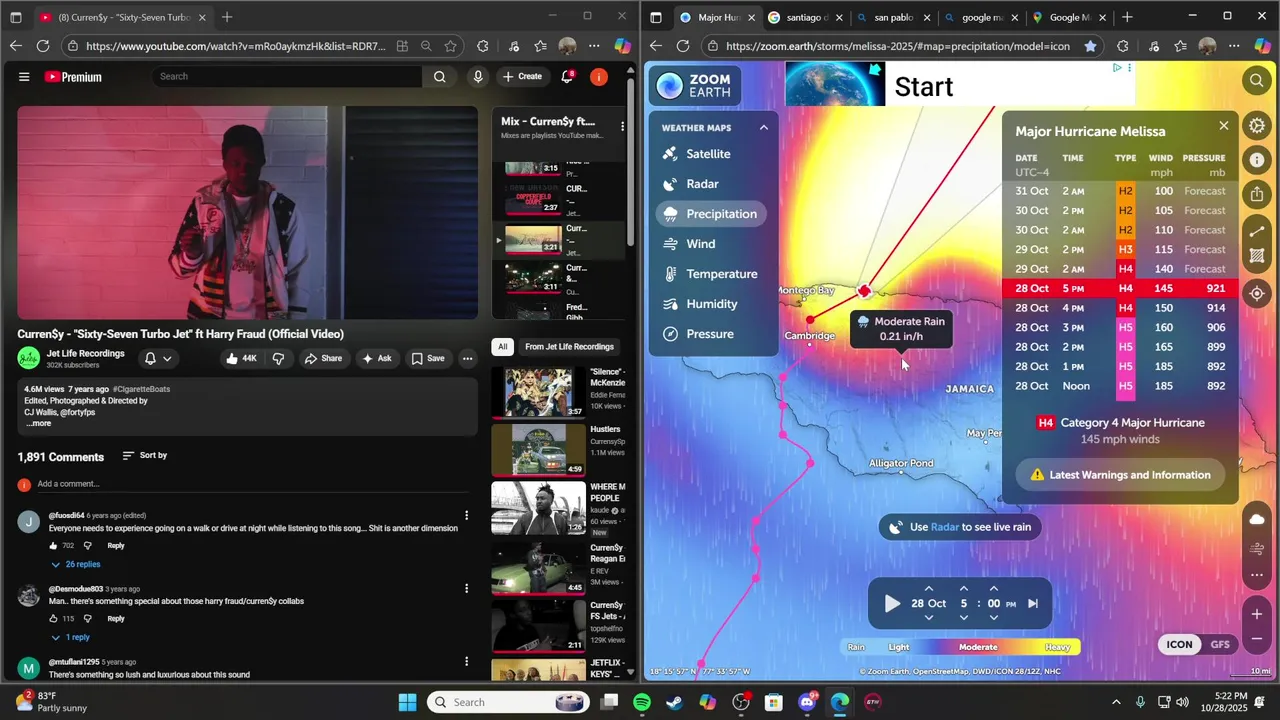Open Zoom Earth settings gear

[1257, 126]
